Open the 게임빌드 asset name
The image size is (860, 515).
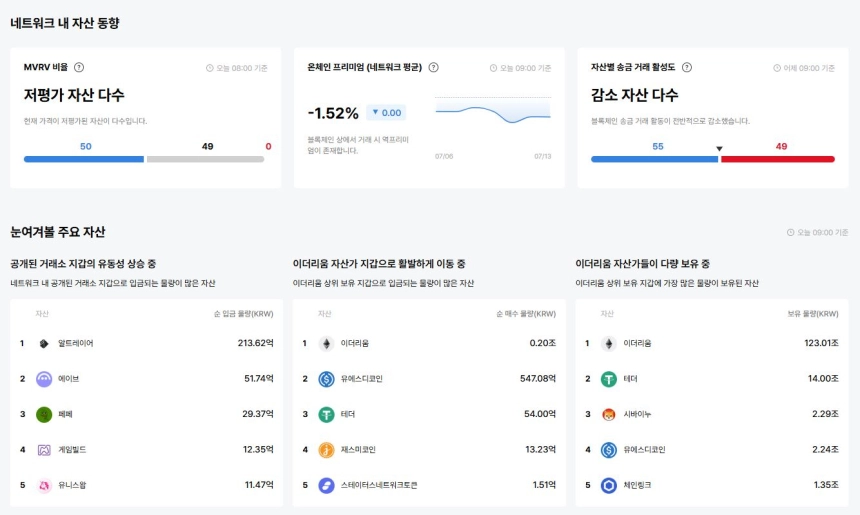click(72, 450)
